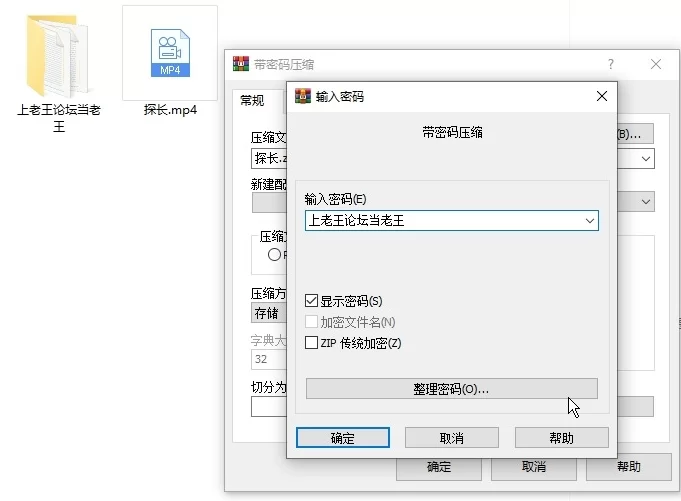Click 确定 in the background 带密码压缩 window
Screen dimensions: 681x501
tap(439, 467)
